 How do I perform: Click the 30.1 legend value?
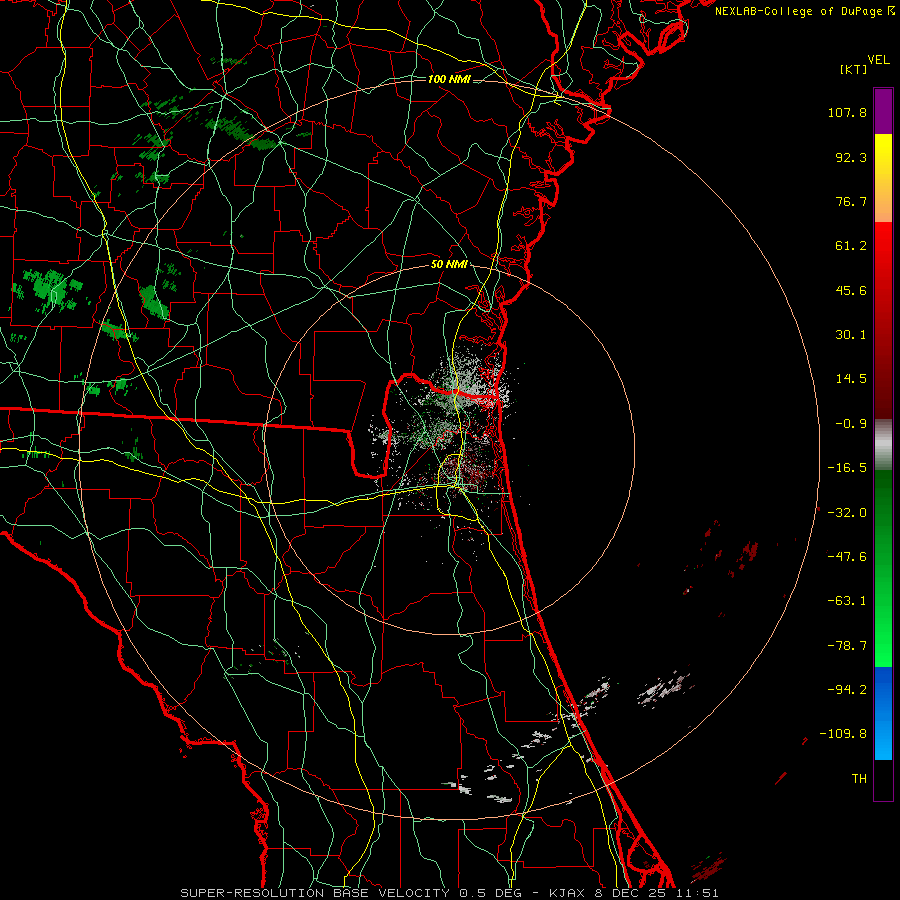pos(851,335)
